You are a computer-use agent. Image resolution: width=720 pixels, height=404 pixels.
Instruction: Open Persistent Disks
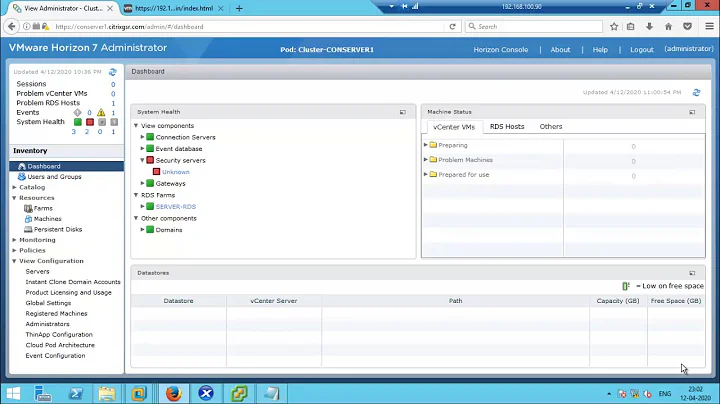(x=58, y=230)
